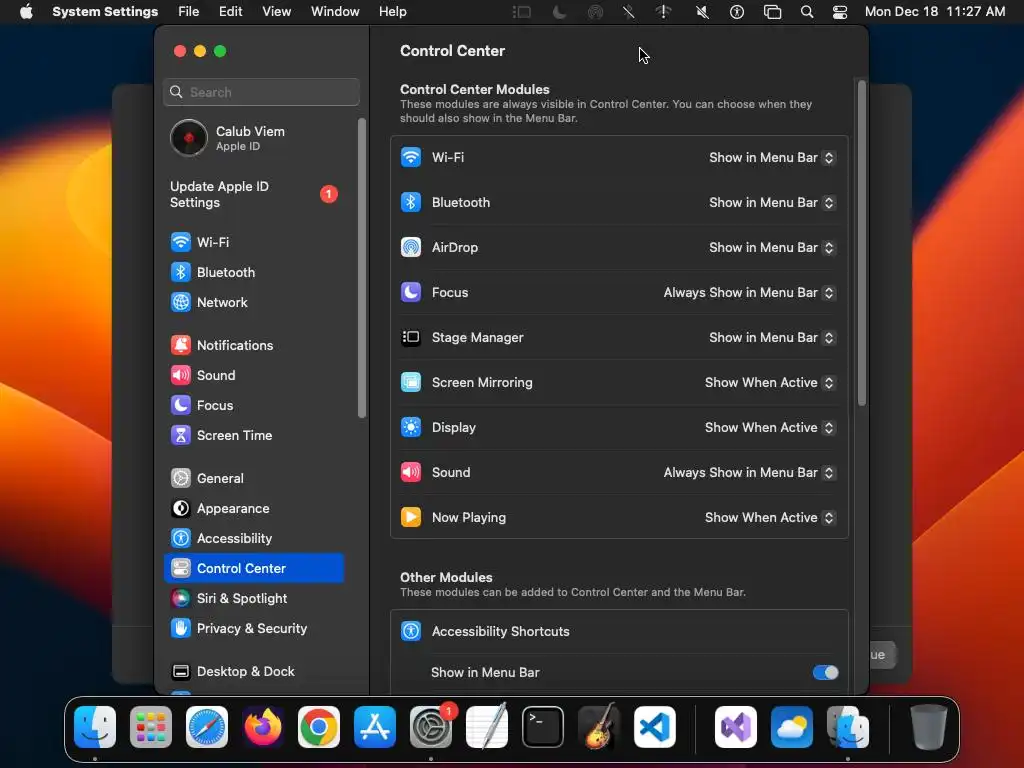This screenshot has width=1024, height=768.
Task: Open Weather app from the Dock
Action: (x=792, y=727)
